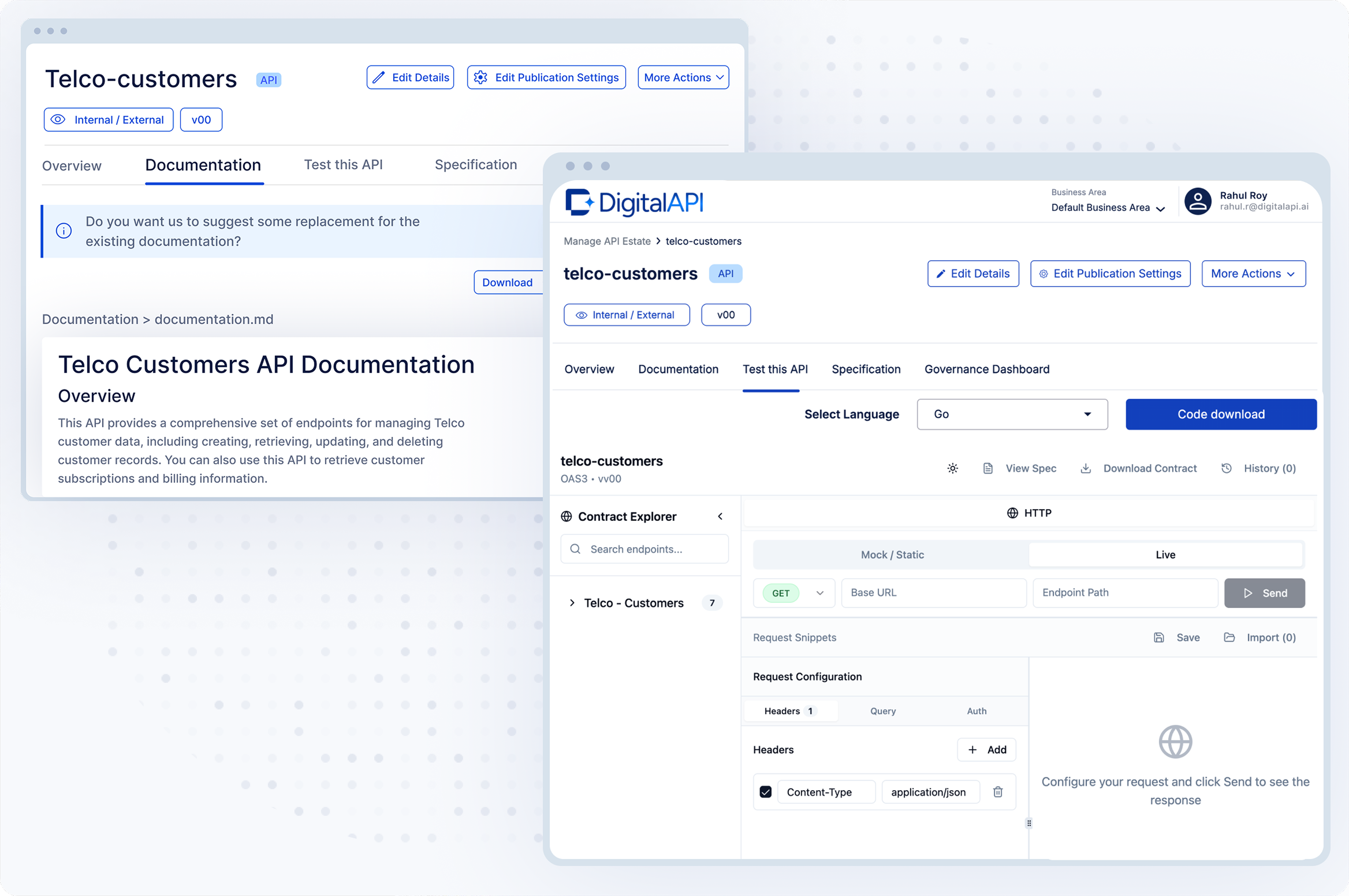Open the request History clock icon
The image size is (1349, 896).
(1226, 468)
